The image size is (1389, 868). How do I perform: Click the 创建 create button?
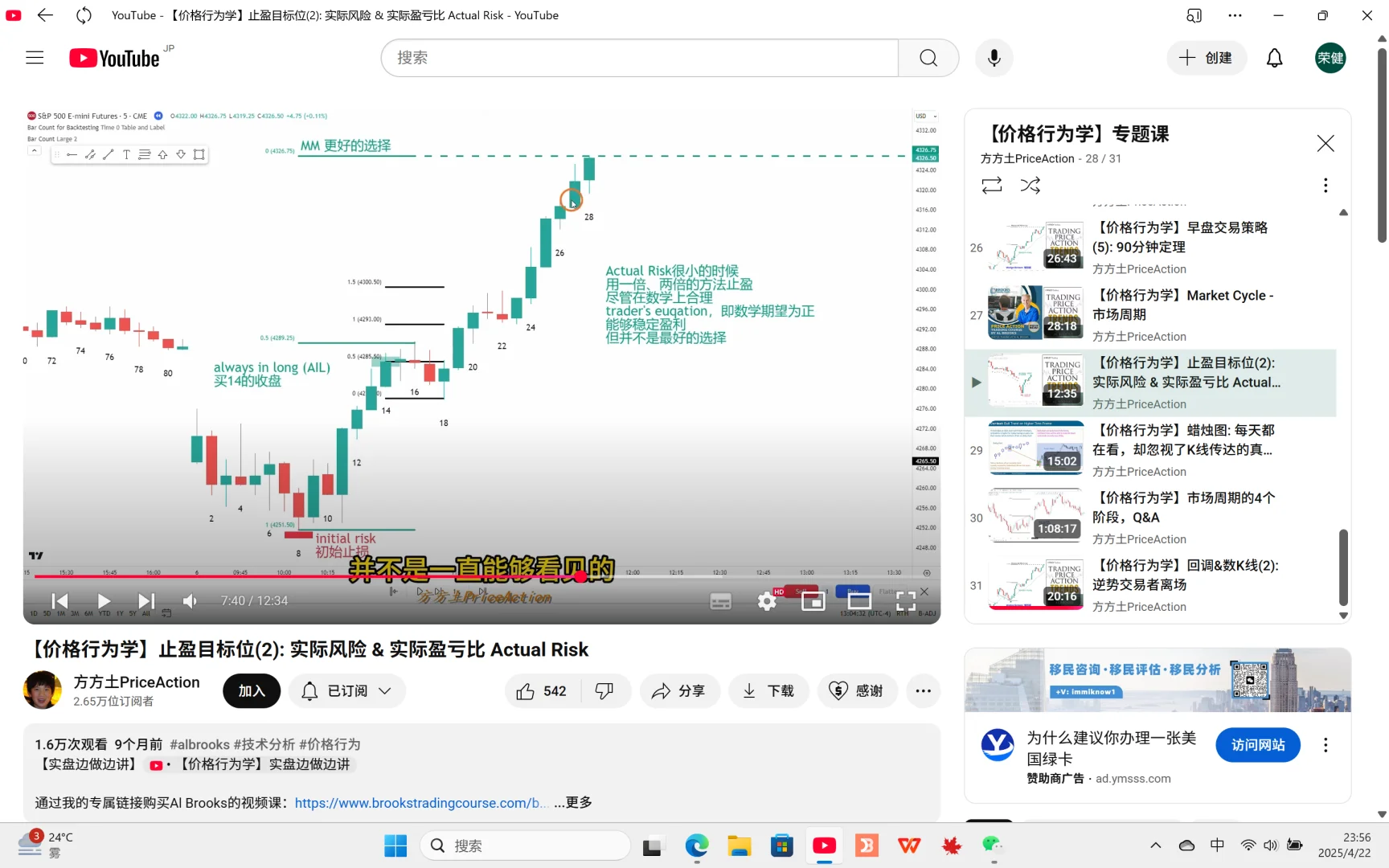(1207, 58)
